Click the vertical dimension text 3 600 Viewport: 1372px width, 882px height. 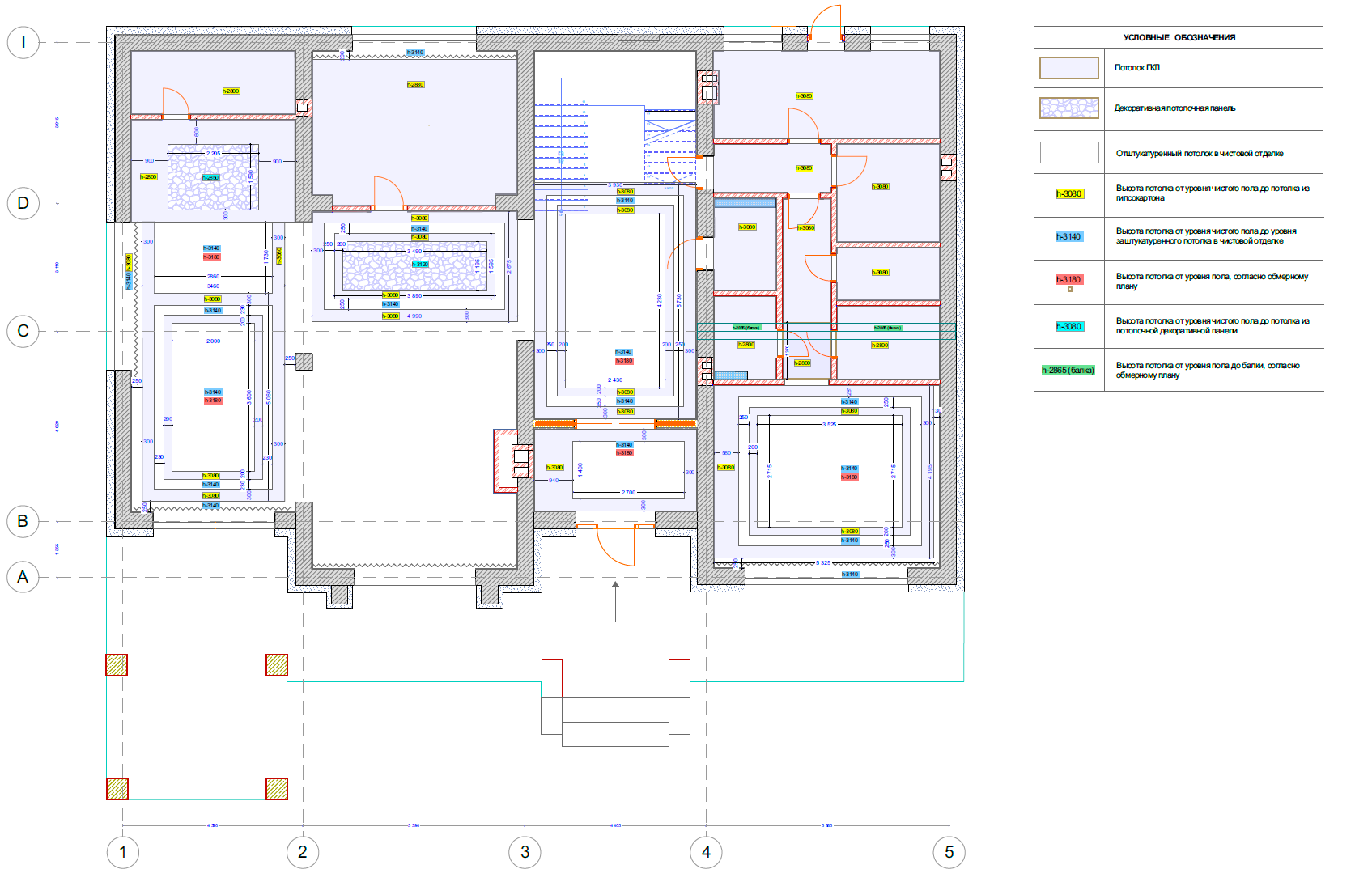tap(249, 398)
